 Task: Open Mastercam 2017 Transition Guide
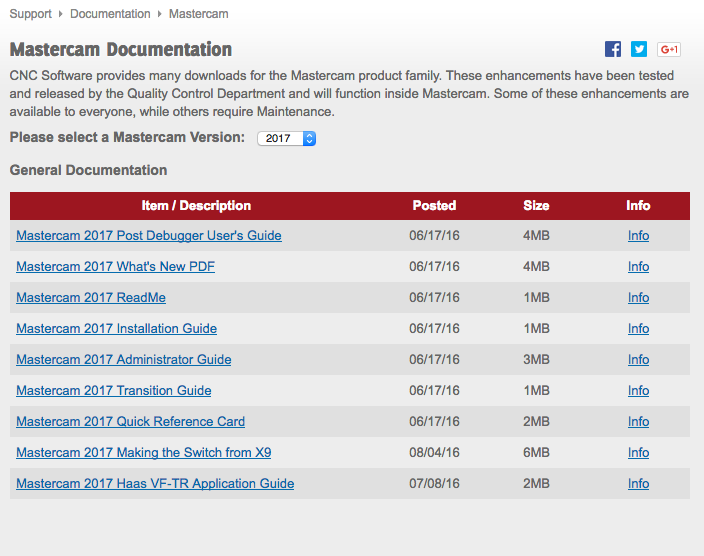(113, 391)
